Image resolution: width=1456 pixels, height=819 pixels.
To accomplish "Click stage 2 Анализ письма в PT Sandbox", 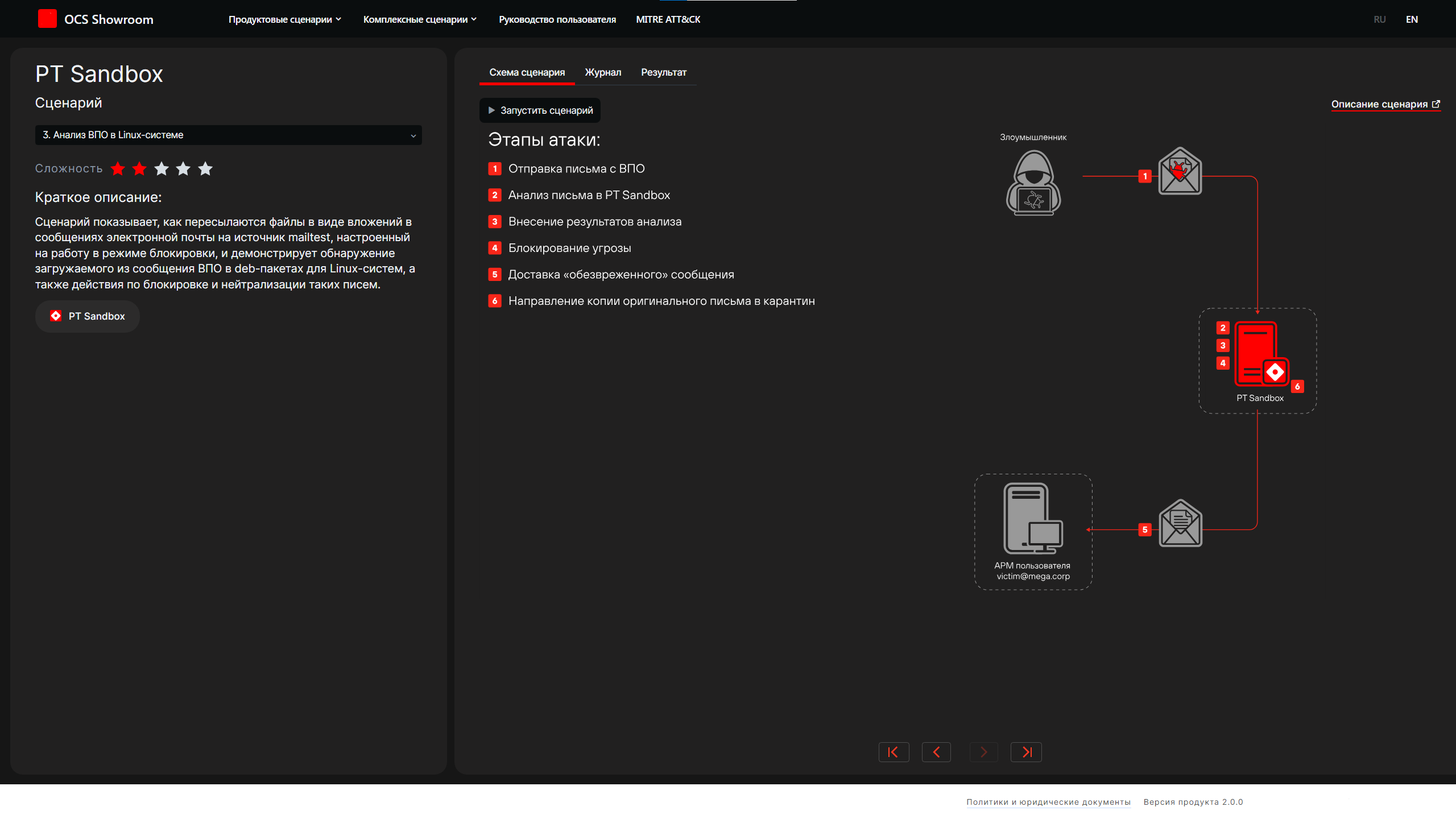I will 579,195.
